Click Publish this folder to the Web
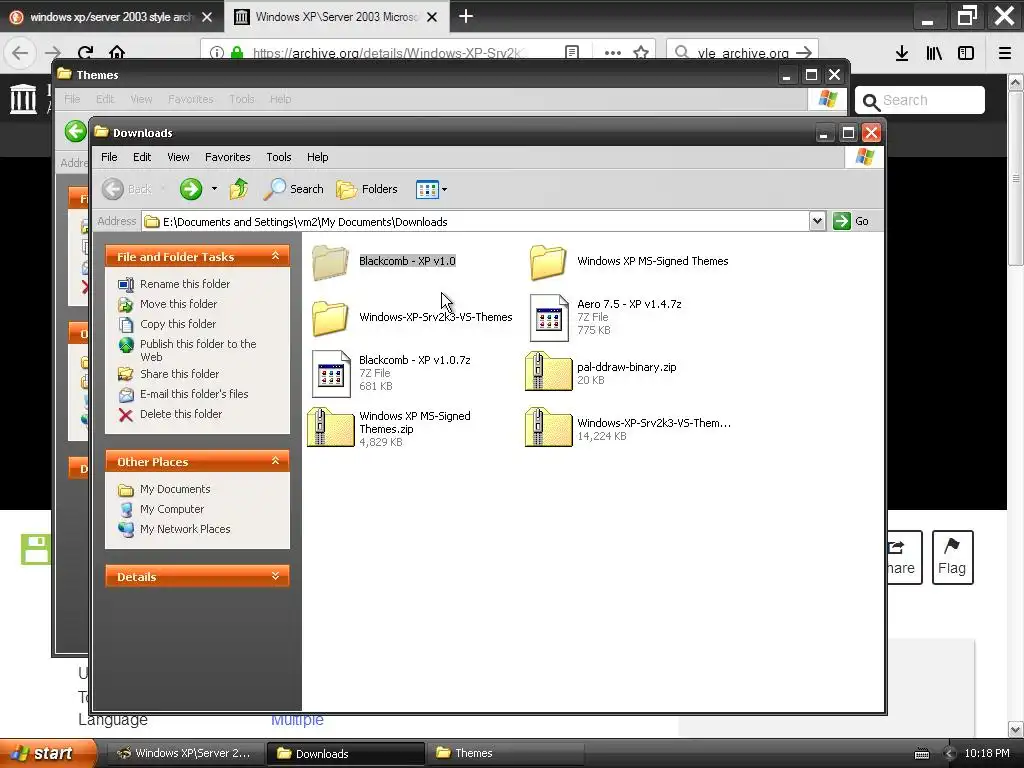The height and width of the screenshot is (768, 1024). [198, 350]
